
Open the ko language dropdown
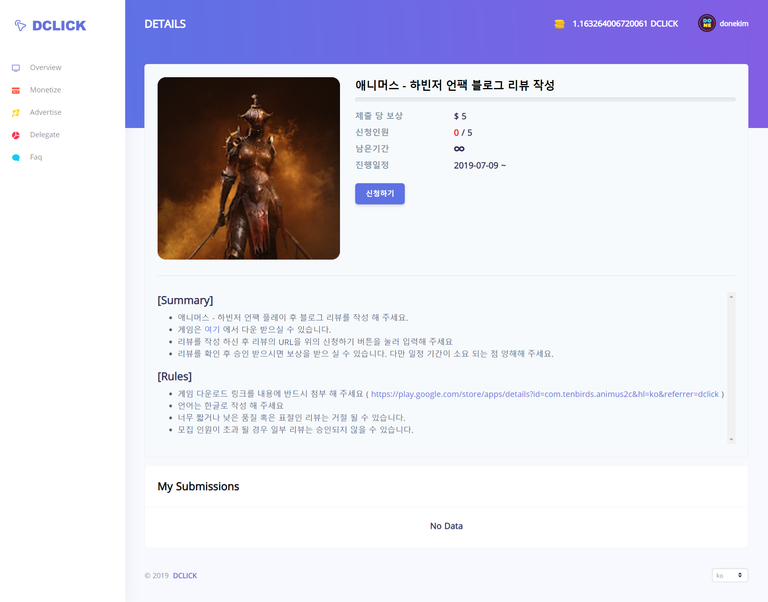click(x=729, y=575)
